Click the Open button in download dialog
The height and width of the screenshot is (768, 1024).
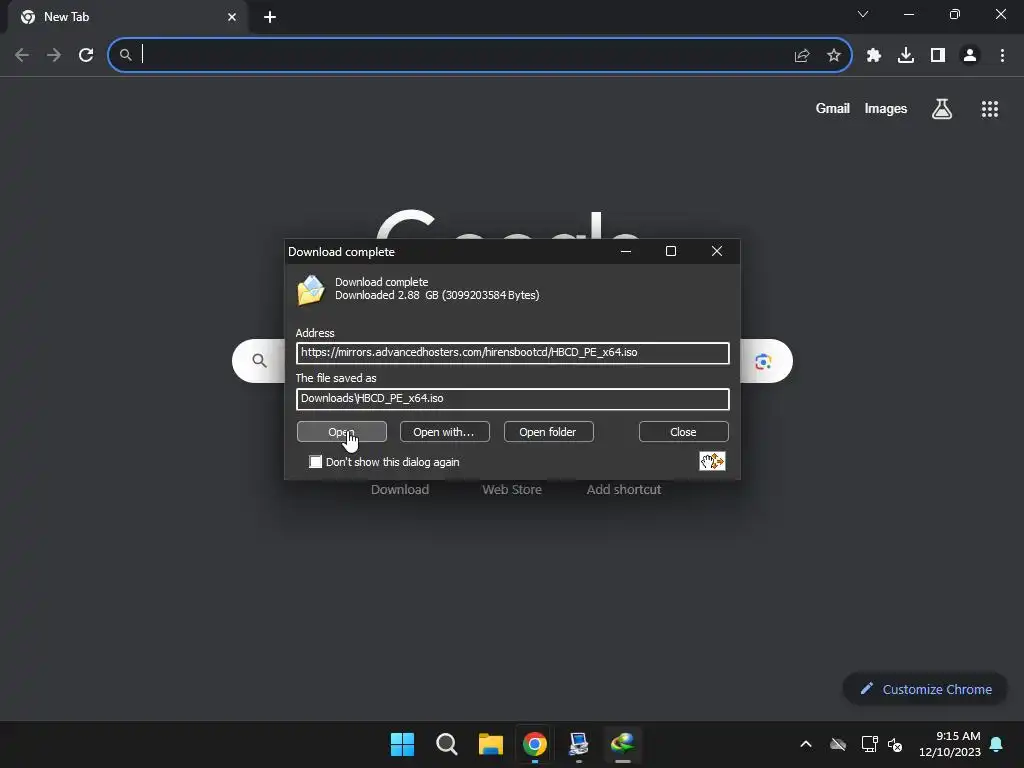coord(342,432)
